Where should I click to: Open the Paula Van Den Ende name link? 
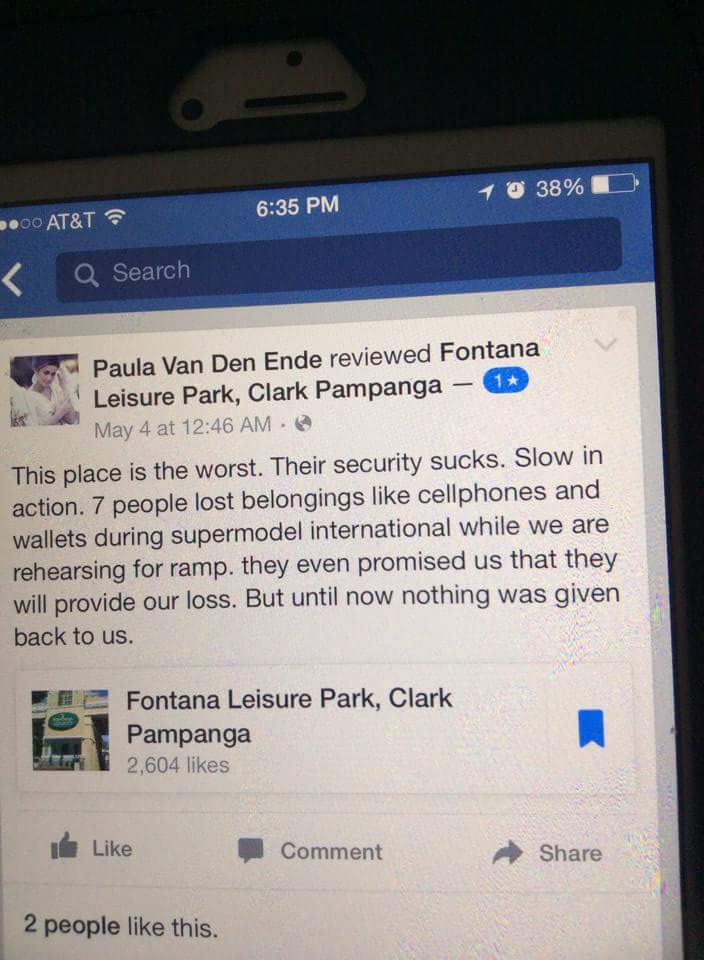pos(207,364)
